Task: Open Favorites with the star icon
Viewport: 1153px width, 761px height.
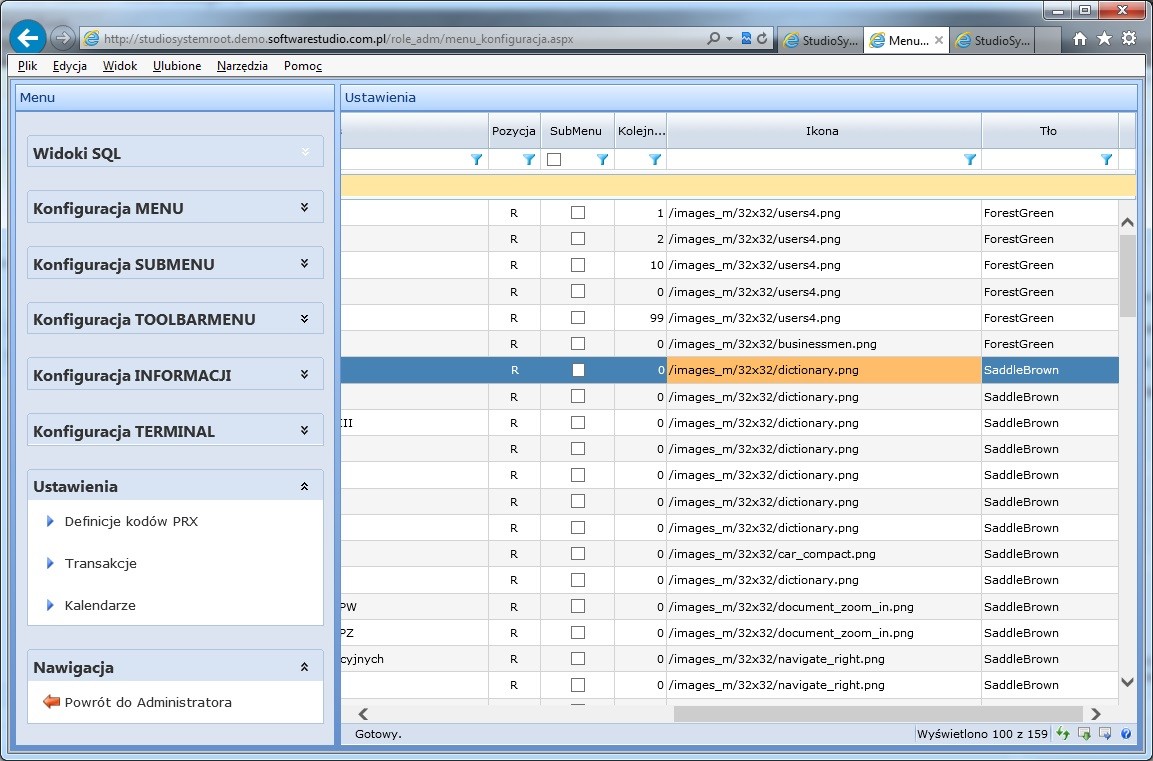Action: coord(1104,39)
